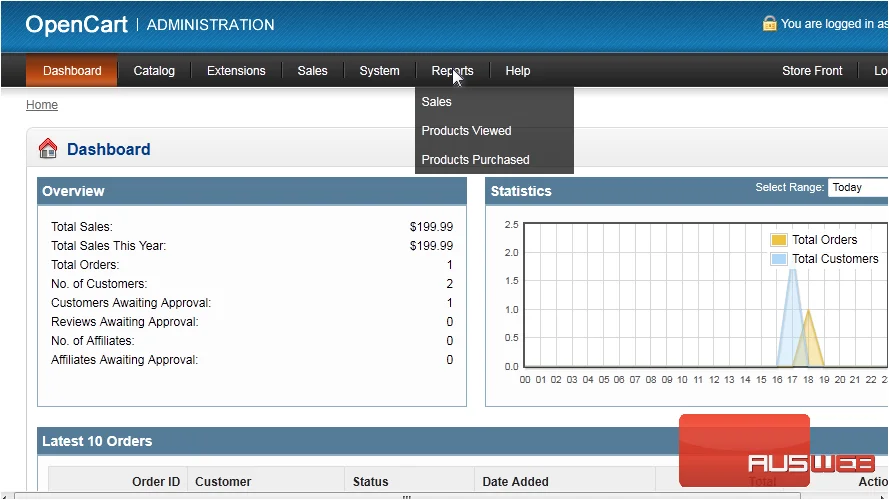Click the yellow Total Orders legend swatch
Screen dimensions: 889x500
[778, 240]
